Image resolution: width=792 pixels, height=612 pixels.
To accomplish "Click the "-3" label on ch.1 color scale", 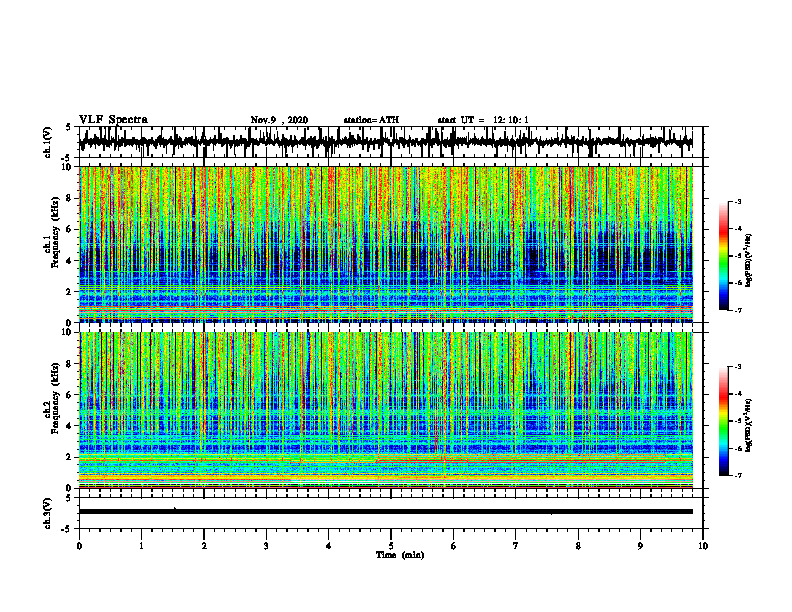I will [738, 202].
